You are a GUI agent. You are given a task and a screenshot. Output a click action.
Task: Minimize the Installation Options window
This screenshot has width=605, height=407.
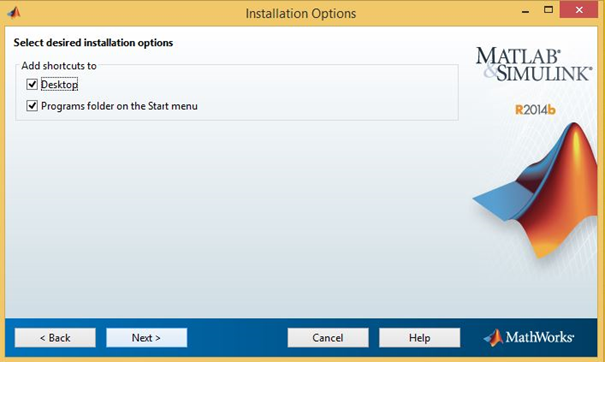pyautogui.click(x=526, y=11)
